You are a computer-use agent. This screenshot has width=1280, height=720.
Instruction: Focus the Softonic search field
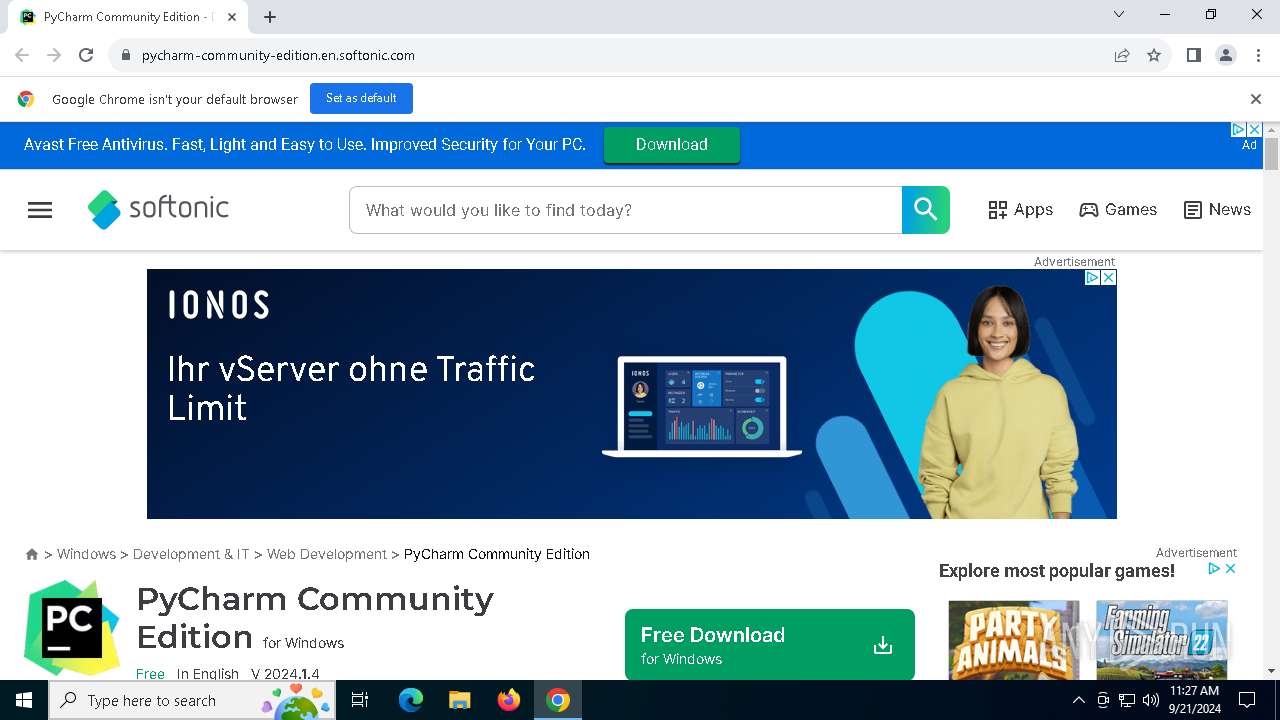[x=626, y=210]
